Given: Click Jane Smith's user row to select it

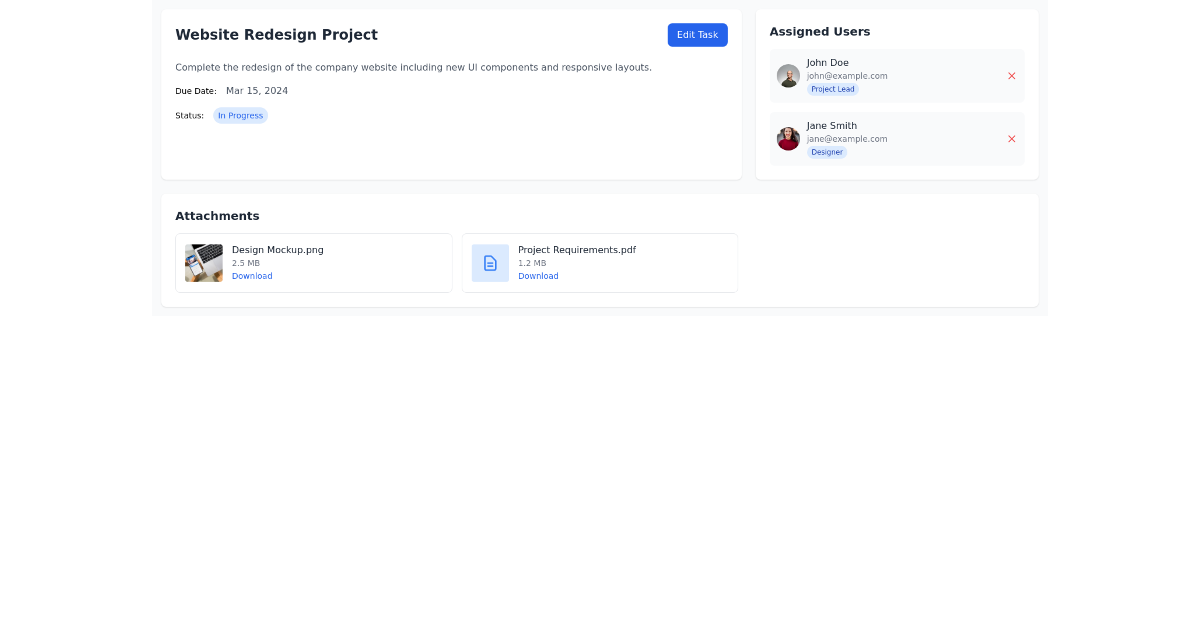Looking at the screenshot, I should (x=896, y=138).
